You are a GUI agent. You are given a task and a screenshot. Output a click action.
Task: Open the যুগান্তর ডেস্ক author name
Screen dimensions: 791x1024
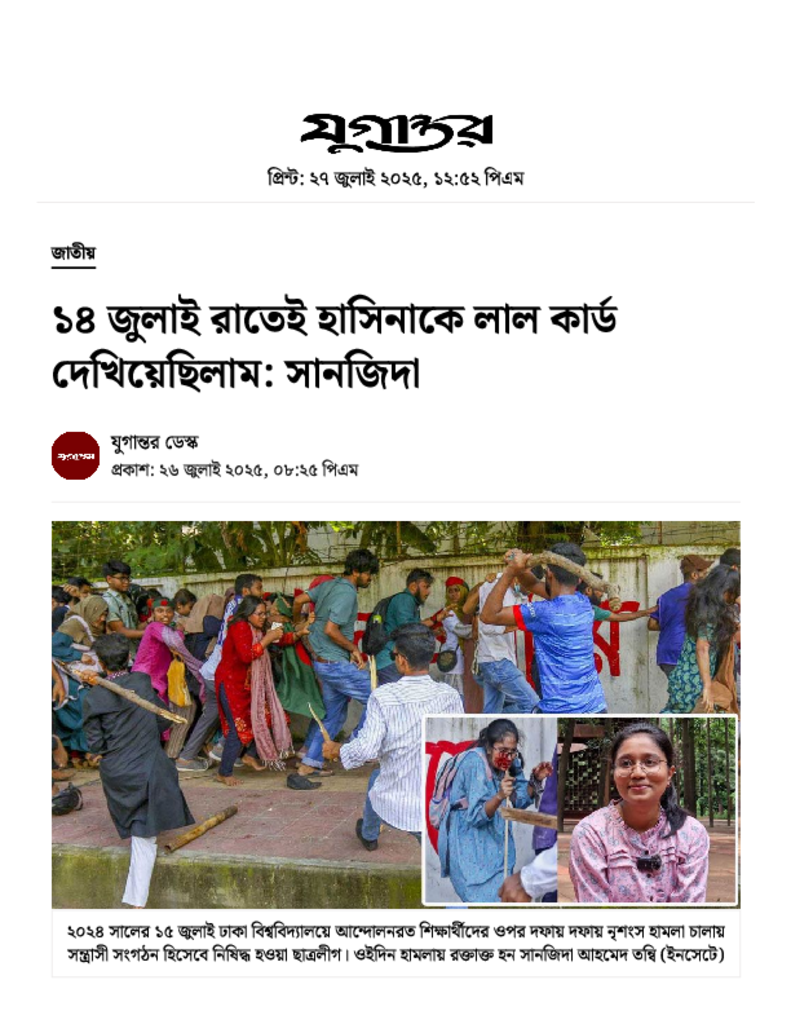(x=154, y=442)
